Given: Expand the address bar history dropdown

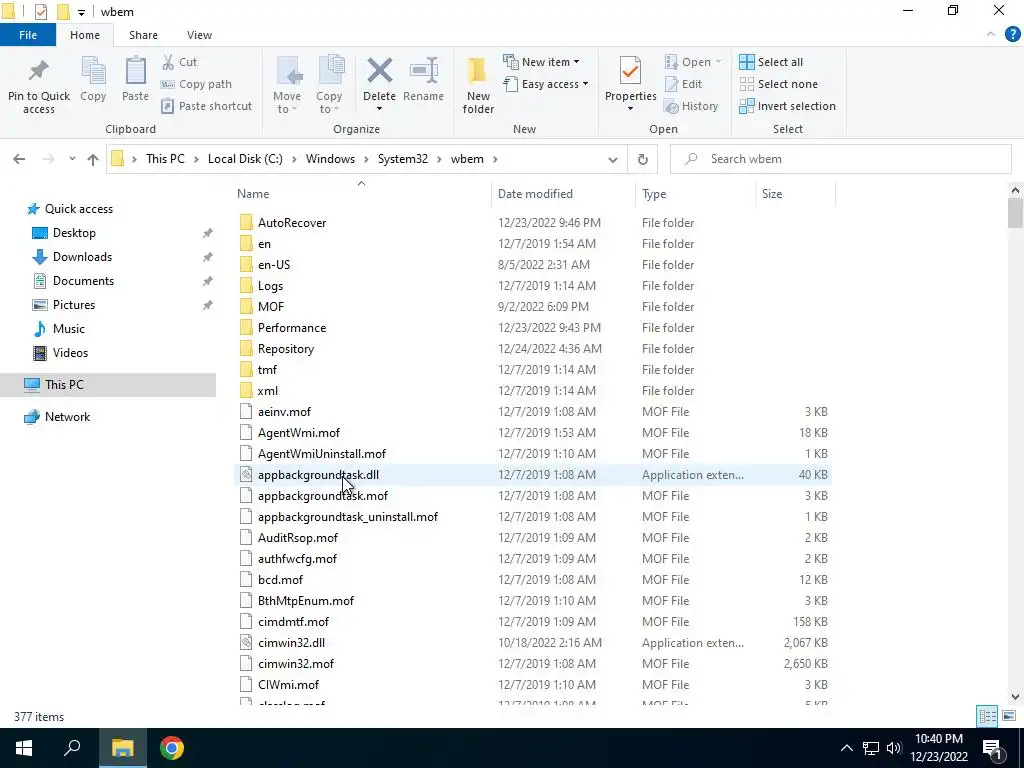Looking at the screenshot, I should (613, 159).
